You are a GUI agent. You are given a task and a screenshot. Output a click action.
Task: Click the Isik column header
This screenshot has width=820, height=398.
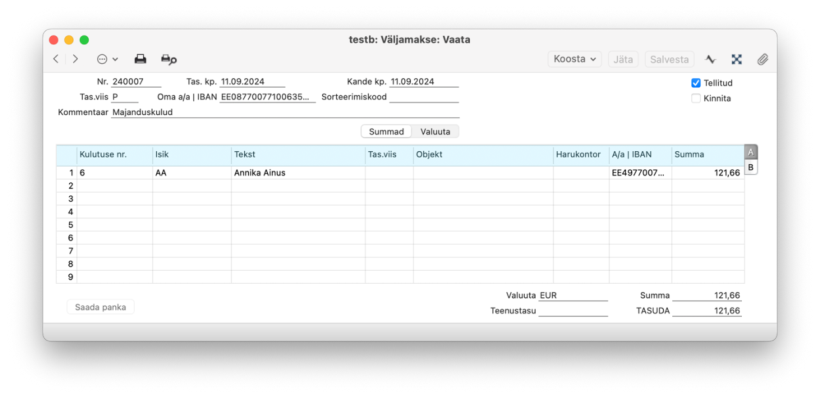pos(192,155)
